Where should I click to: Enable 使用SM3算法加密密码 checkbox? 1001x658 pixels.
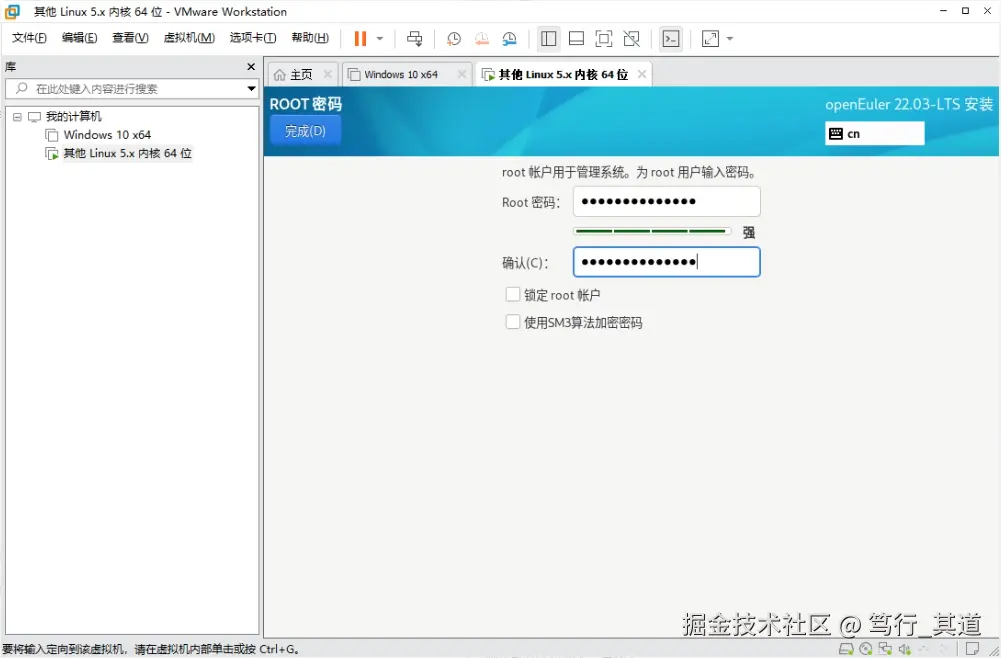[513, 322]
